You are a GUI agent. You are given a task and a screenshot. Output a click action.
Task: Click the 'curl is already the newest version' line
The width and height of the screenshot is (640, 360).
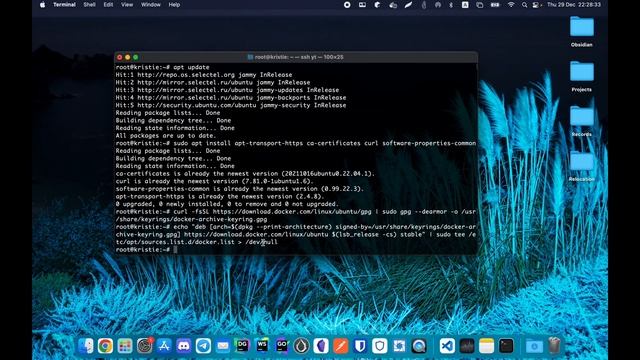pyautogui.click(x=215, y=181)
